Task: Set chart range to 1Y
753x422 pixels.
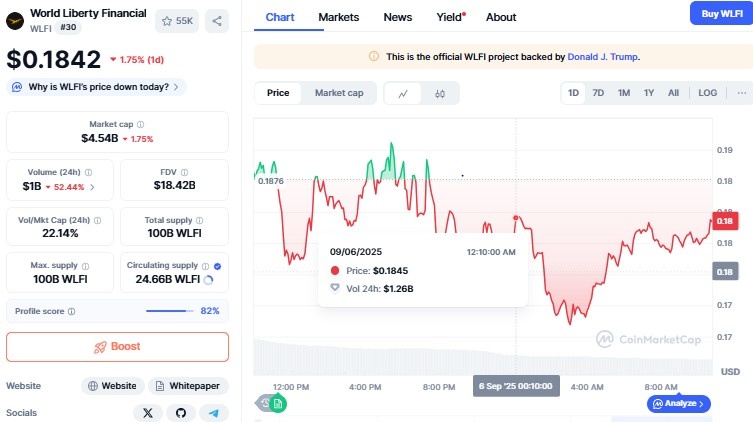Action: (x=649, y=93)
